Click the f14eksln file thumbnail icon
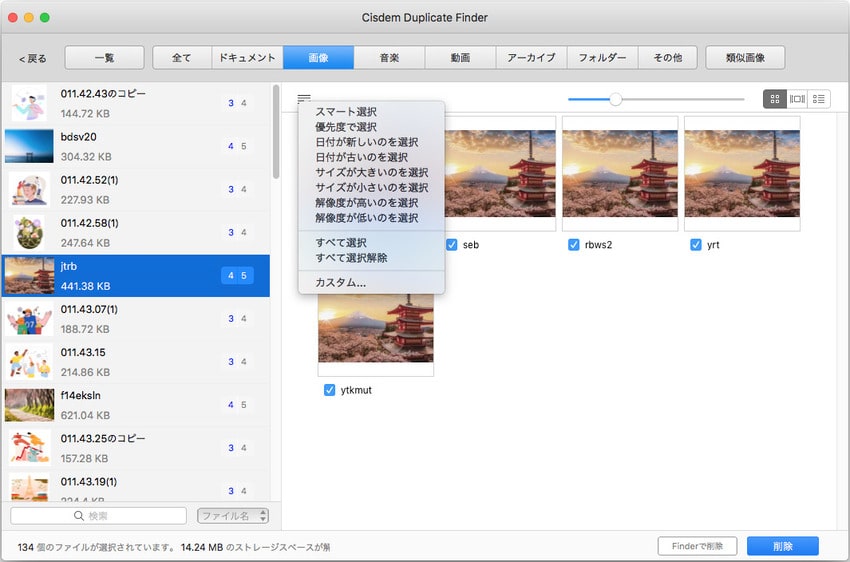This screenshot has height=562, width=850. click(29, 404)
